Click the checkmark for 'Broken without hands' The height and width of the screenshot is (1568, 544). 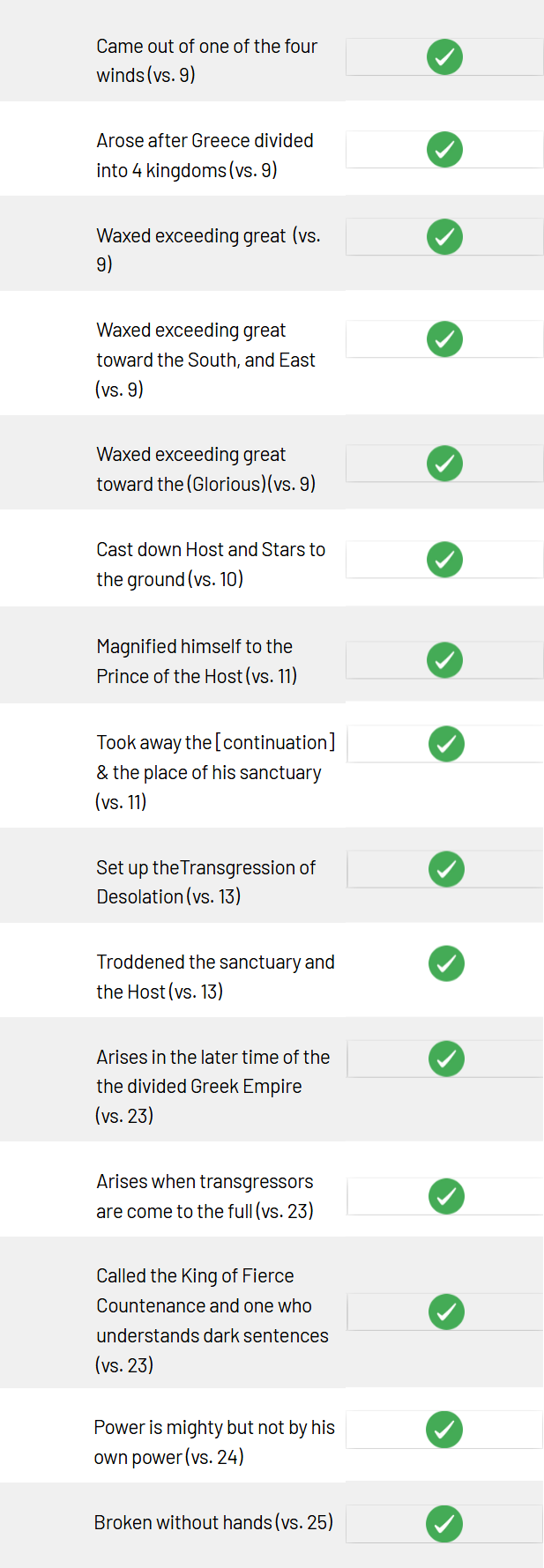[444, 1524]
